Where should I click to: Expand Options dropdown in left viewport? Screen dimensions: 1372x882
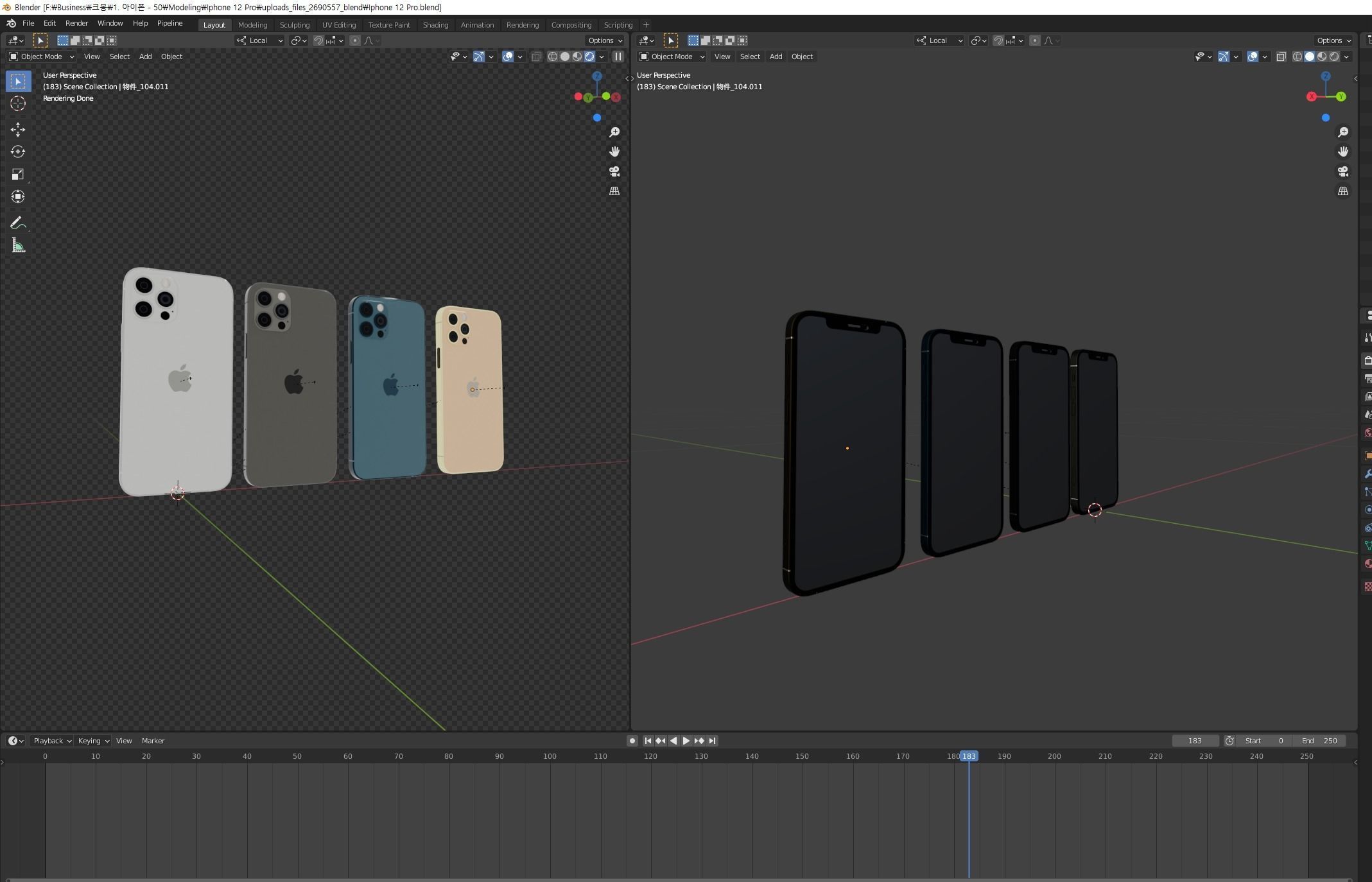605,40
